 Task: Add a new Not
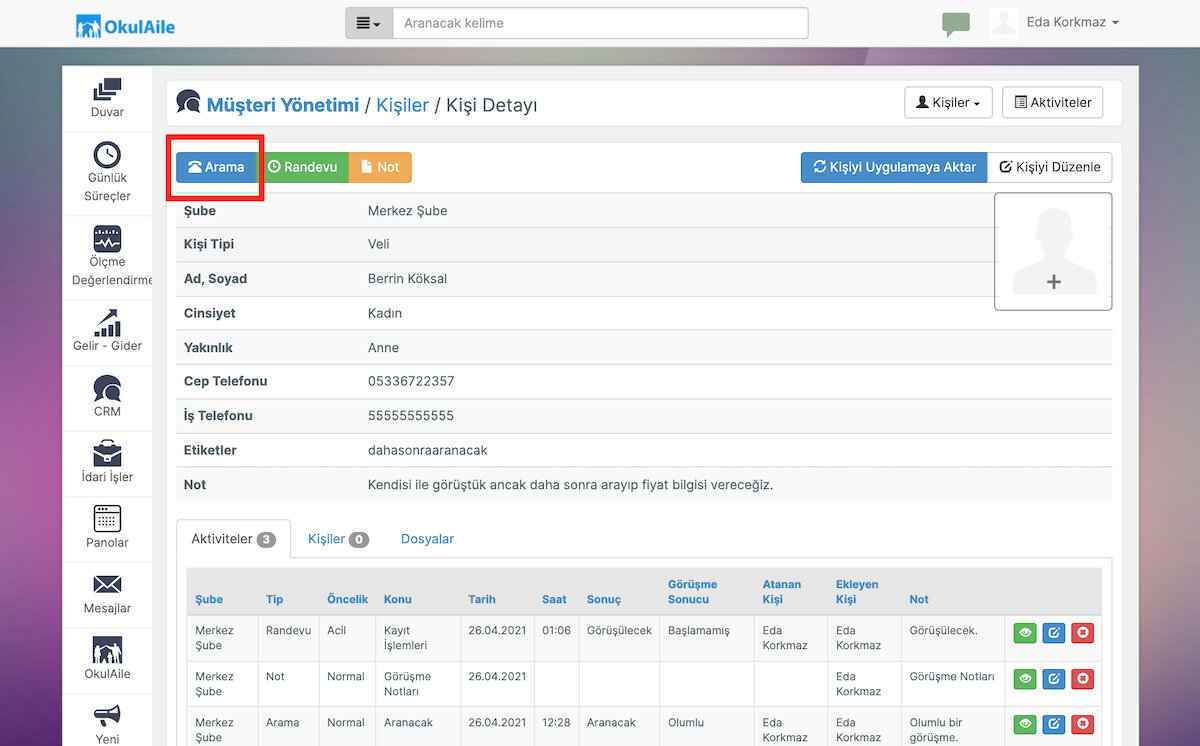(380, 167)
